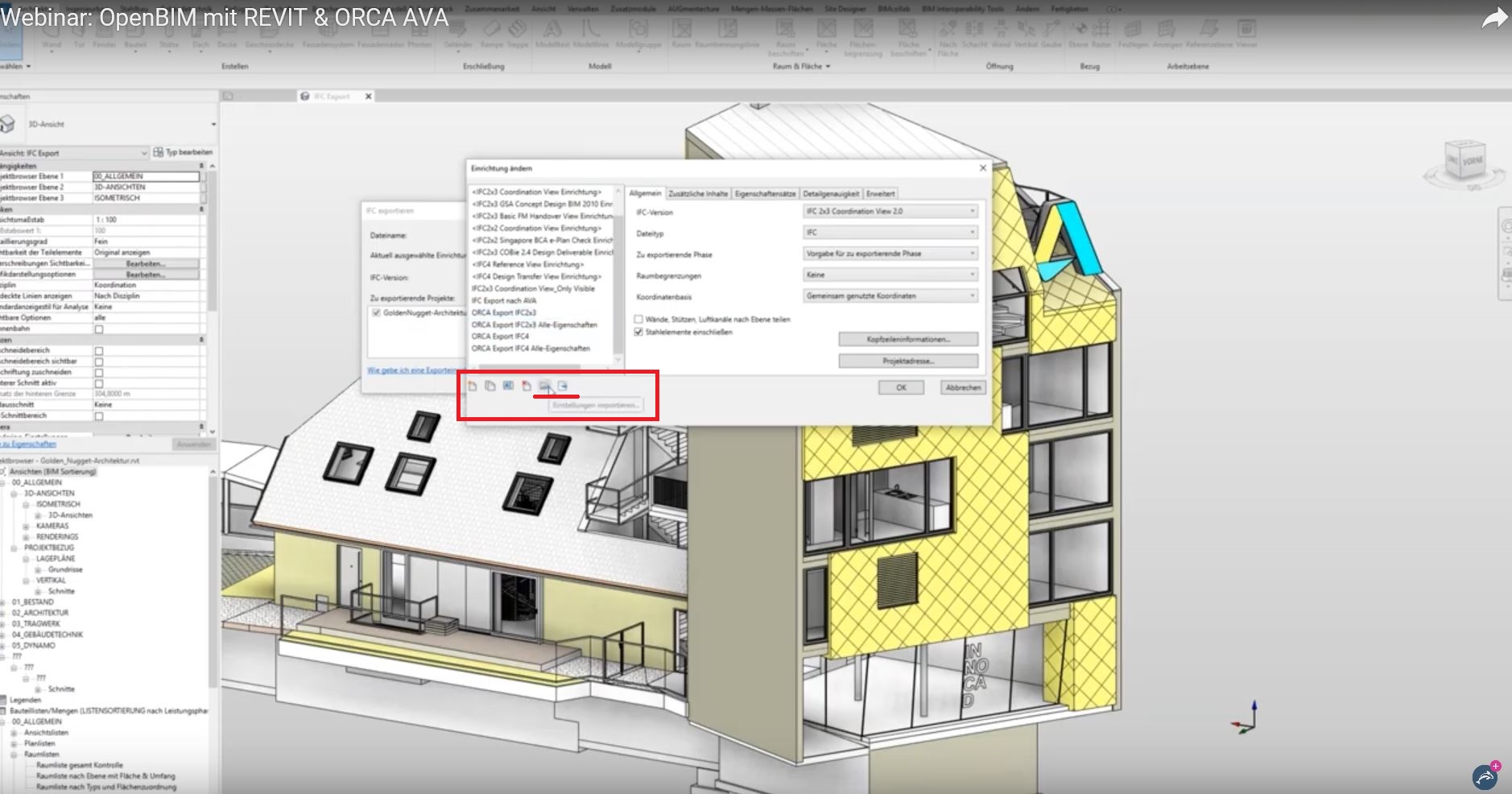This screenshot has height=794, width=1512.
Task: Select IFC Export nach AVA setup
Action: [504, 300]
